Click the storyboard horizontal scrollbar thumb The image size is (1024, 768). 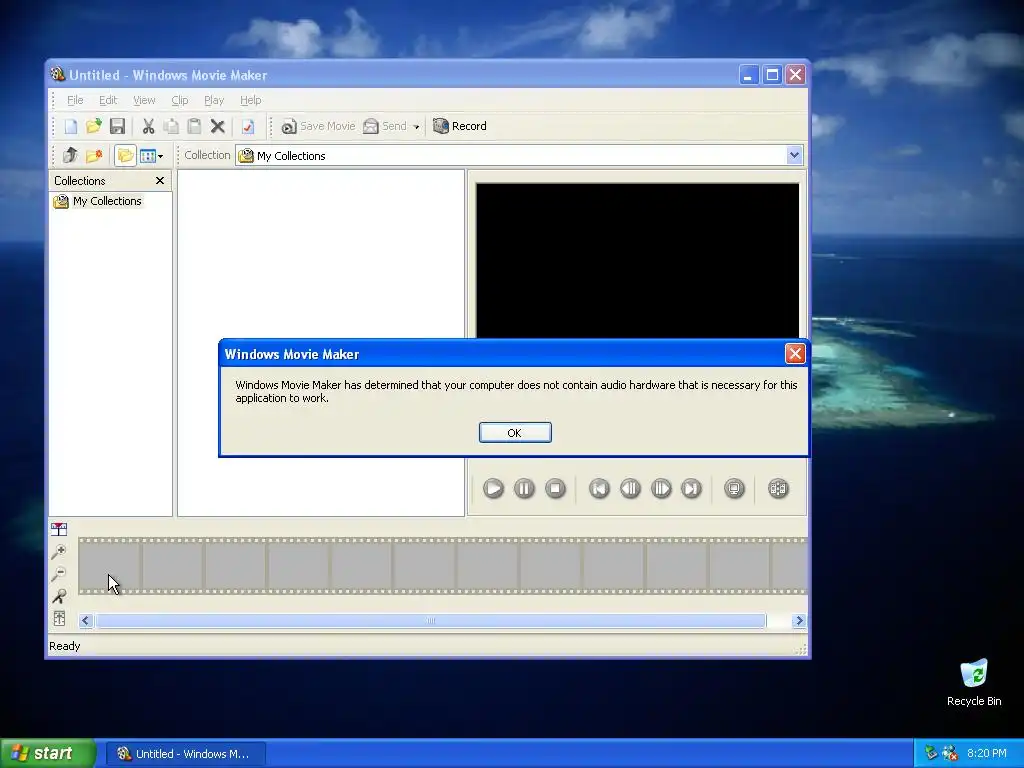pyautogui.click(x=431, y=620)
